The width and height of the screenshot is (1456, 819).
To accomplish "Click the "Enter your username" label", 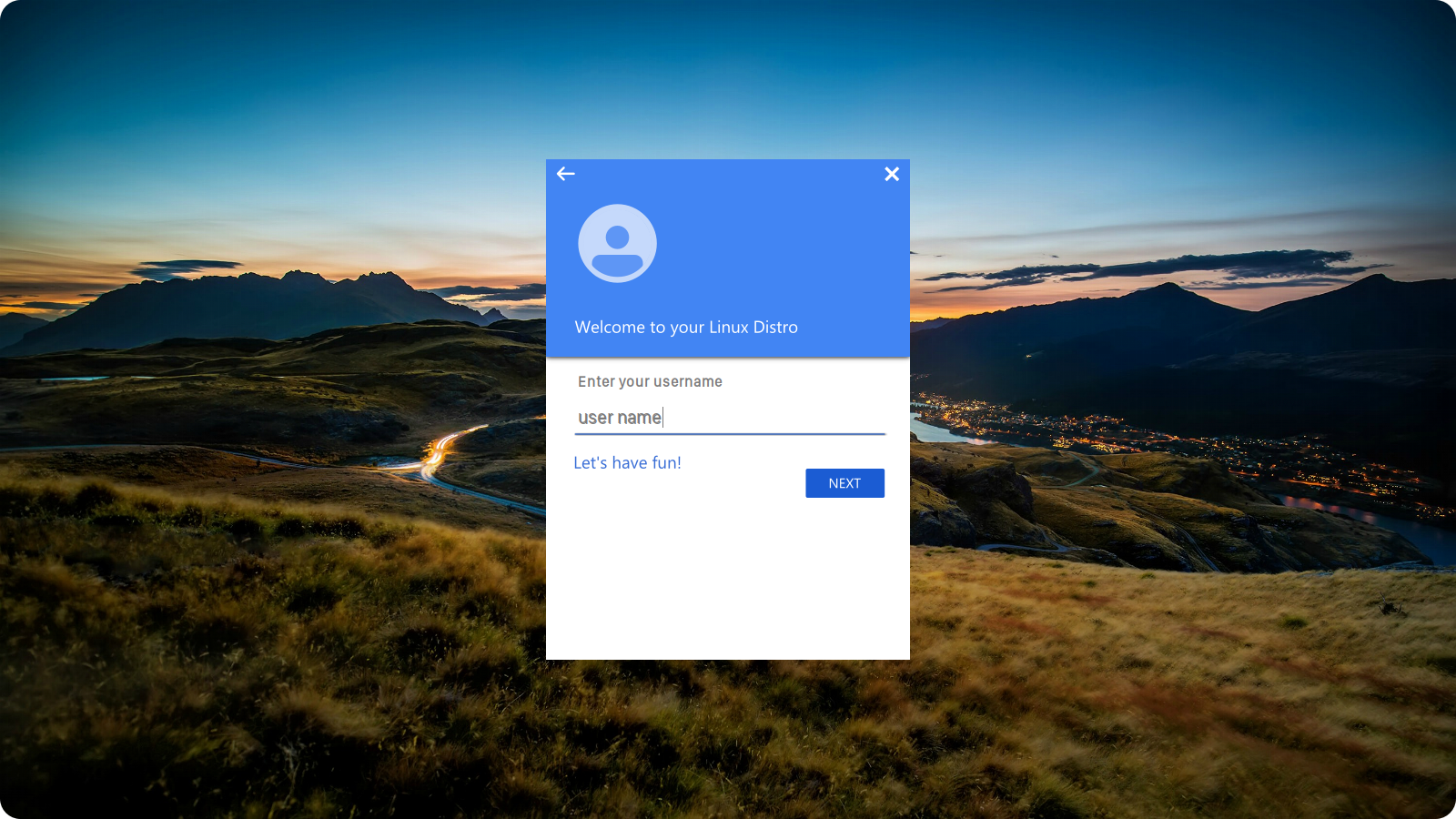I will [650, 381].
